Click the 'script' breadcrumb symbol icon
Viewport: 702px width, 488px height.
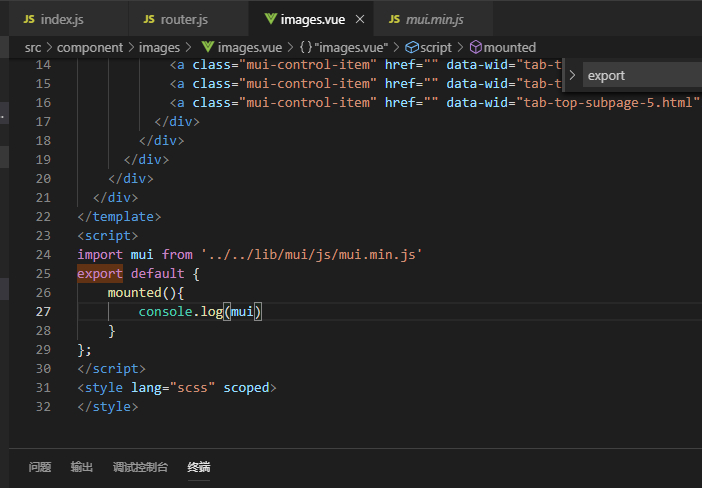point(412,47)
